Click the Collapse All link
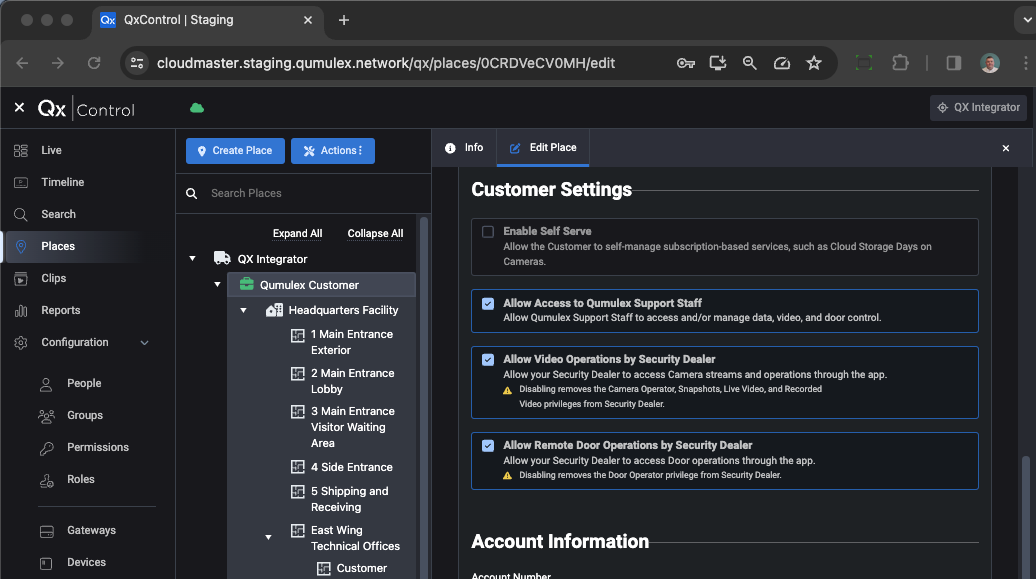The image size is (1036, 579). pos(374,233)
